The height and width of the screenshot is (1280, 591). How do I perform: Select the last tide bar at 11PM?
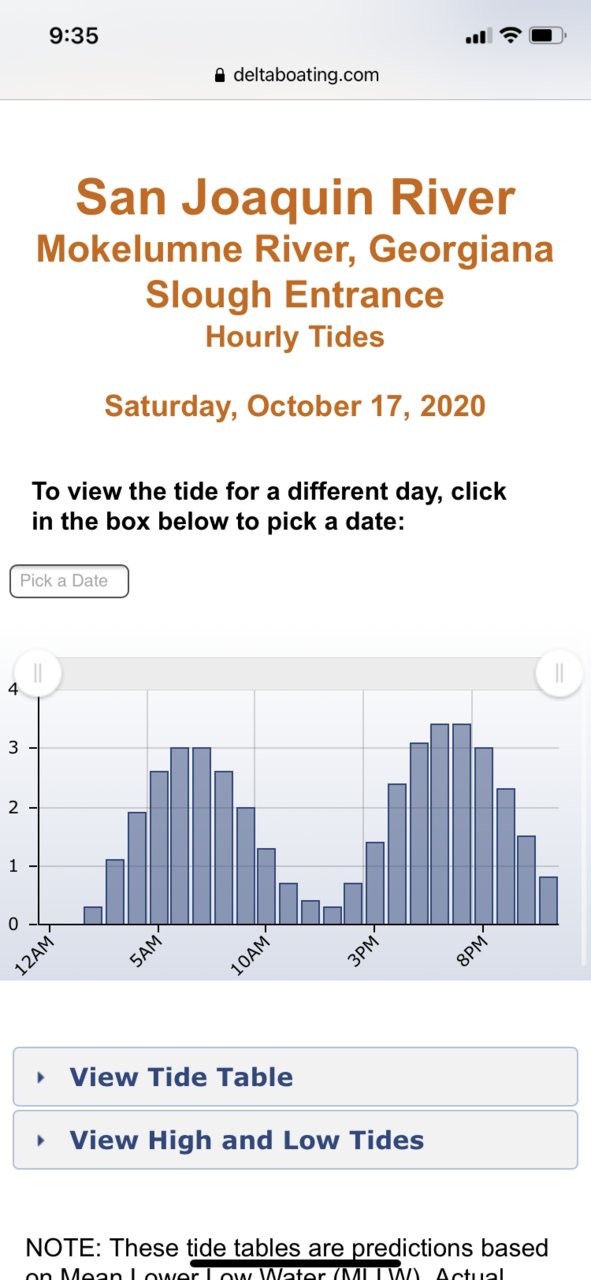tap(548, 900)
